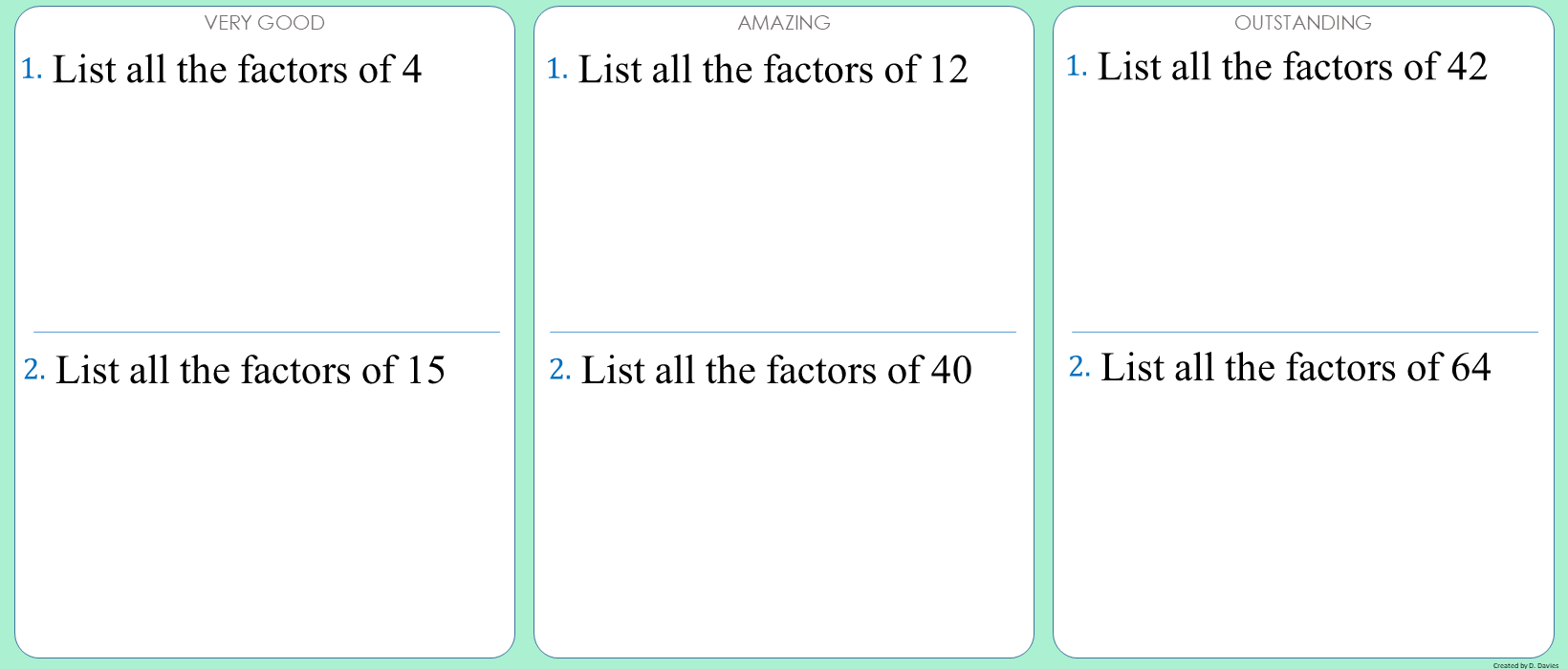The image size is (1568, 669).
Task: Select the 'factors of 40' question text
Action: [x=776, y=371]
